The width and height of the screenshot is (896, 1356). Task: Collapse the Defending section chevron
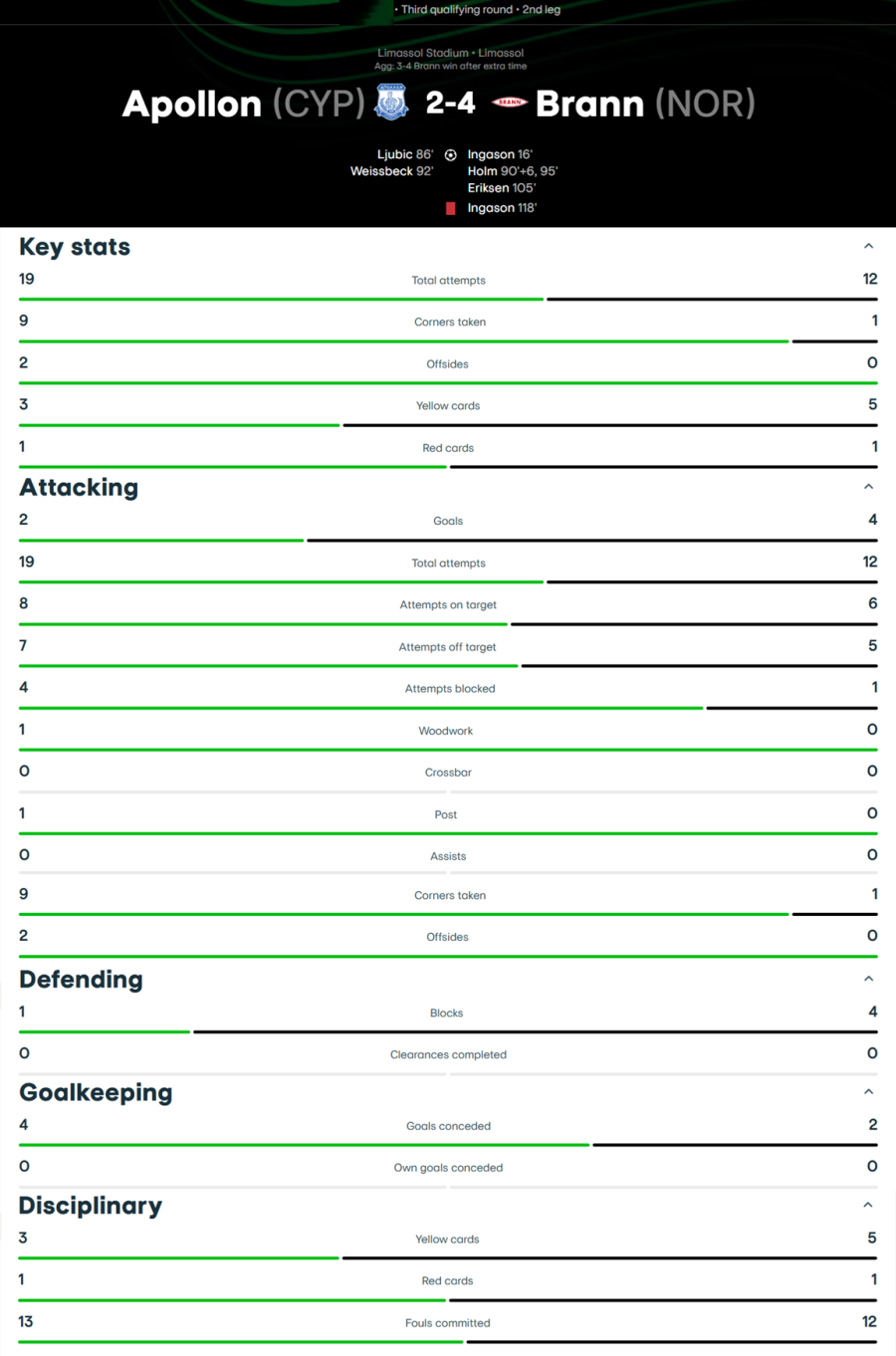(x=868, y=979)
